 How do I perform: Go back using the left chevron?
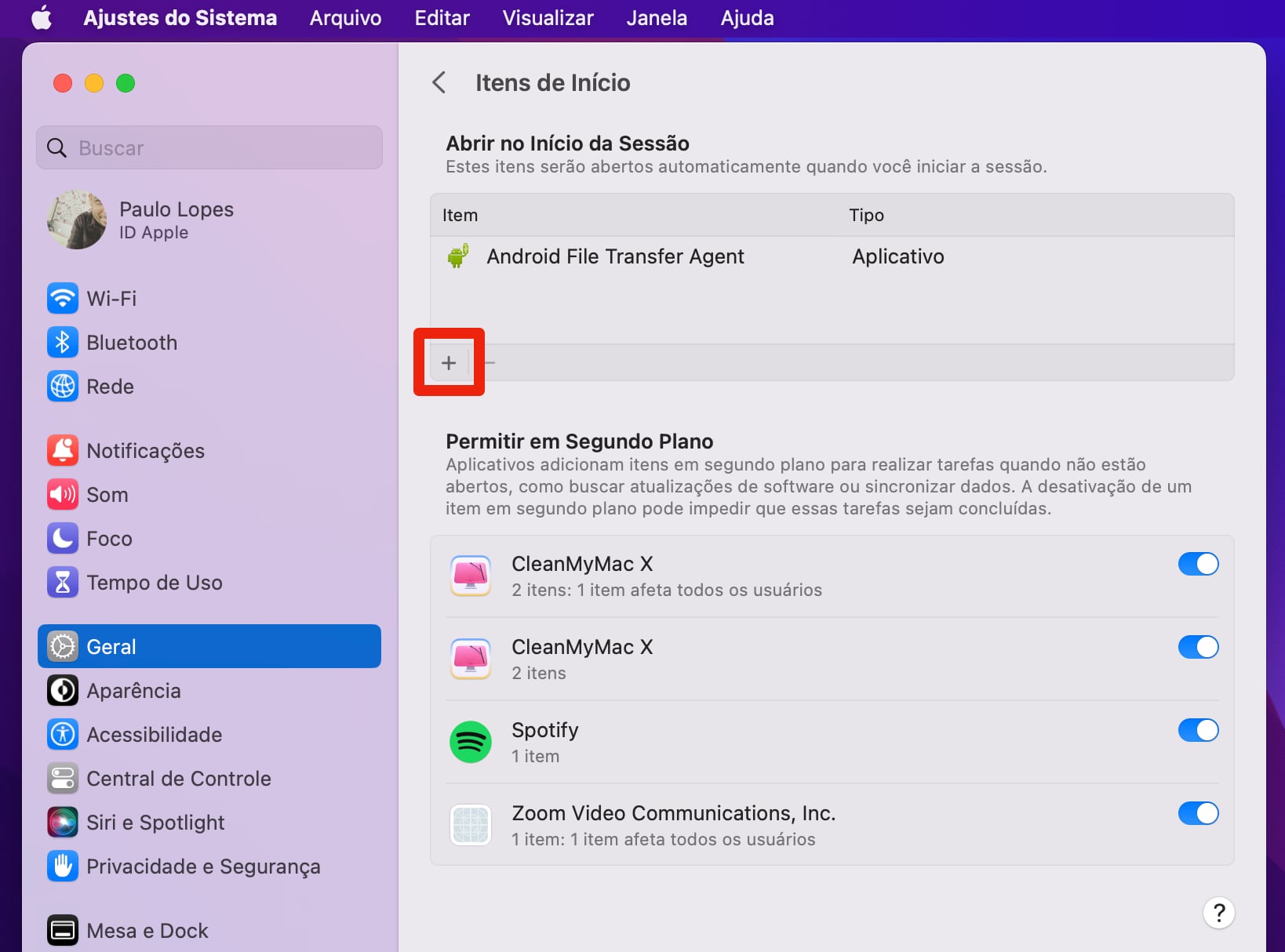tap(439, 82)
